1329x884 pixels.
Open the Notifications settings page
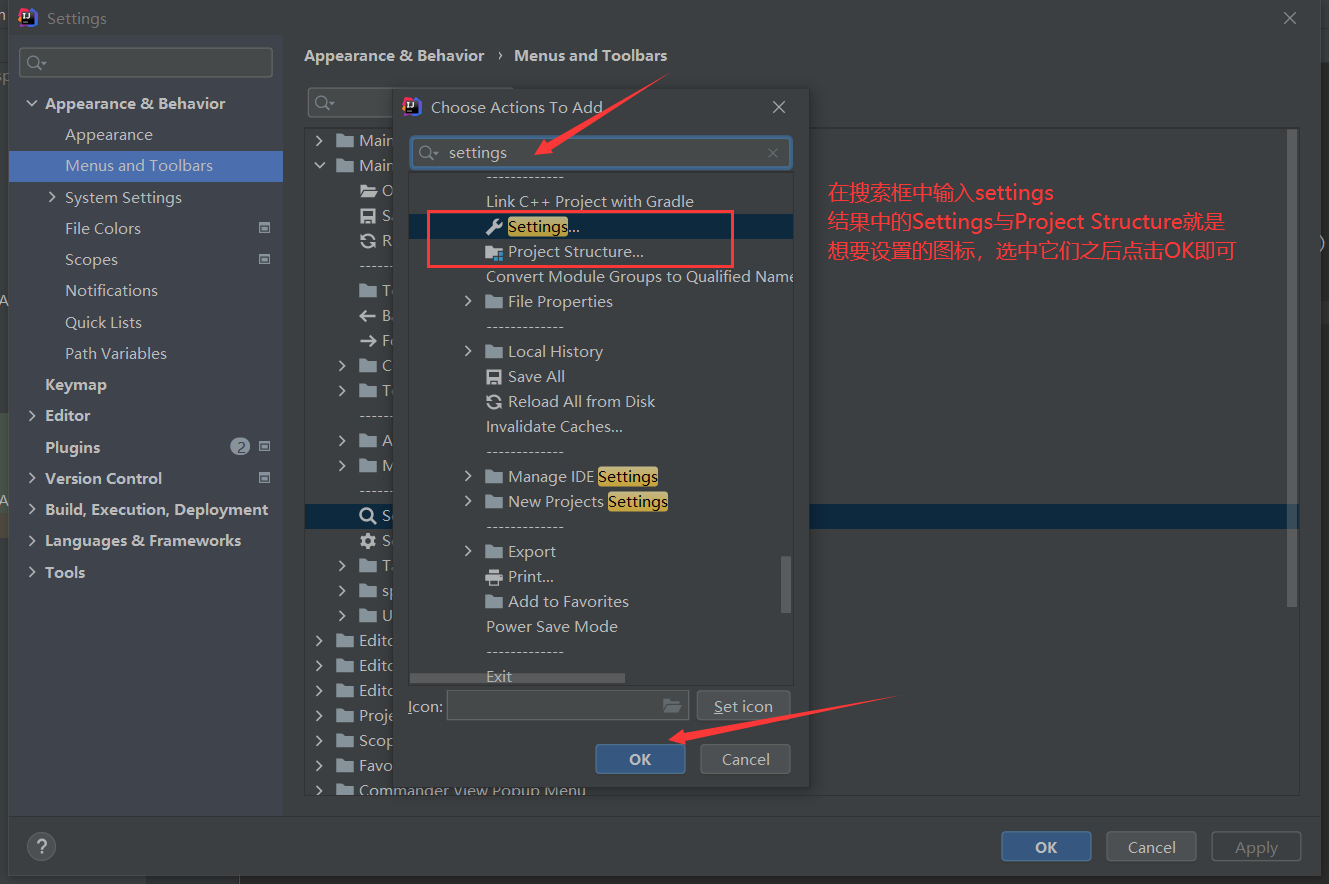[x=111, y=291]
